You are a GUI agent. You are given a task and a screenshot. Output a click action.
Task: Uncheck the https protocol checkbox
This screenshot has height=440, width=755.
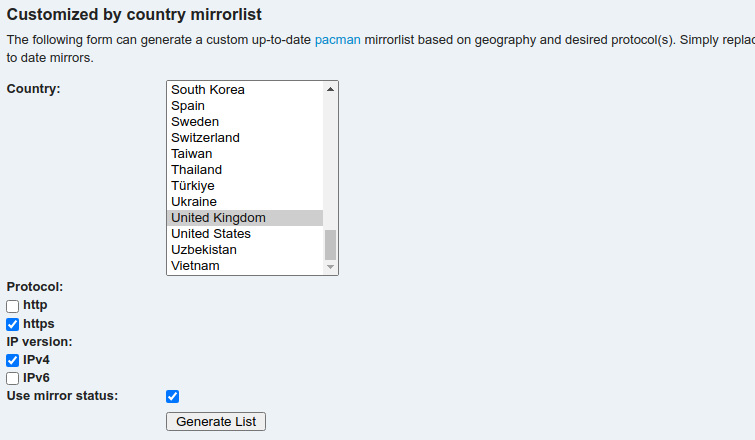13,324
